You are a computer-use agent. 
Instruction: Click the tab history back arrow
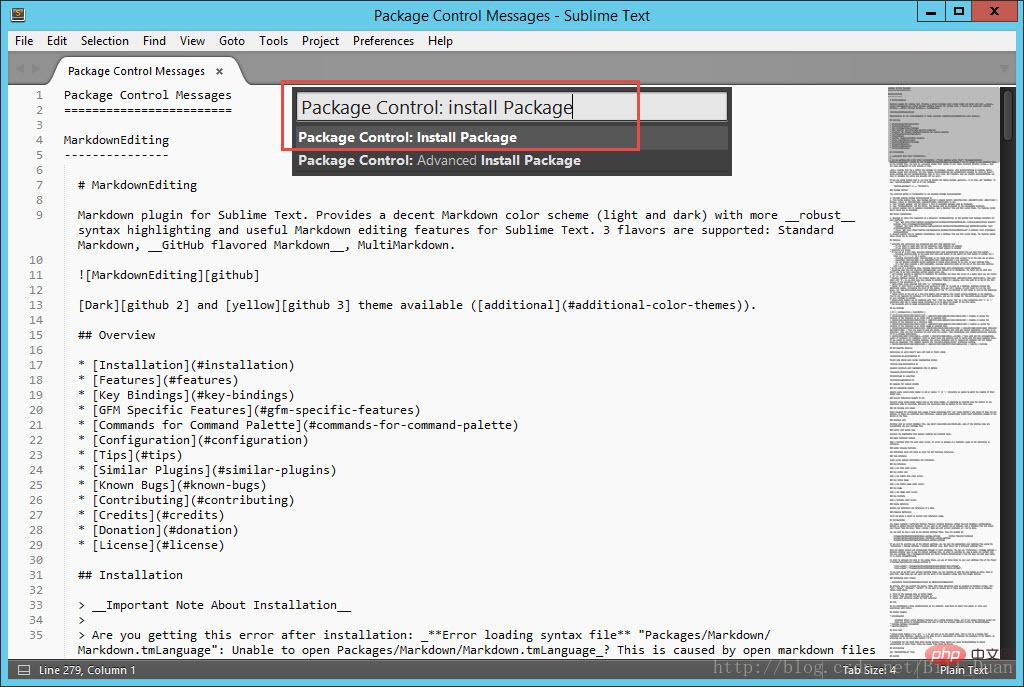20,69
